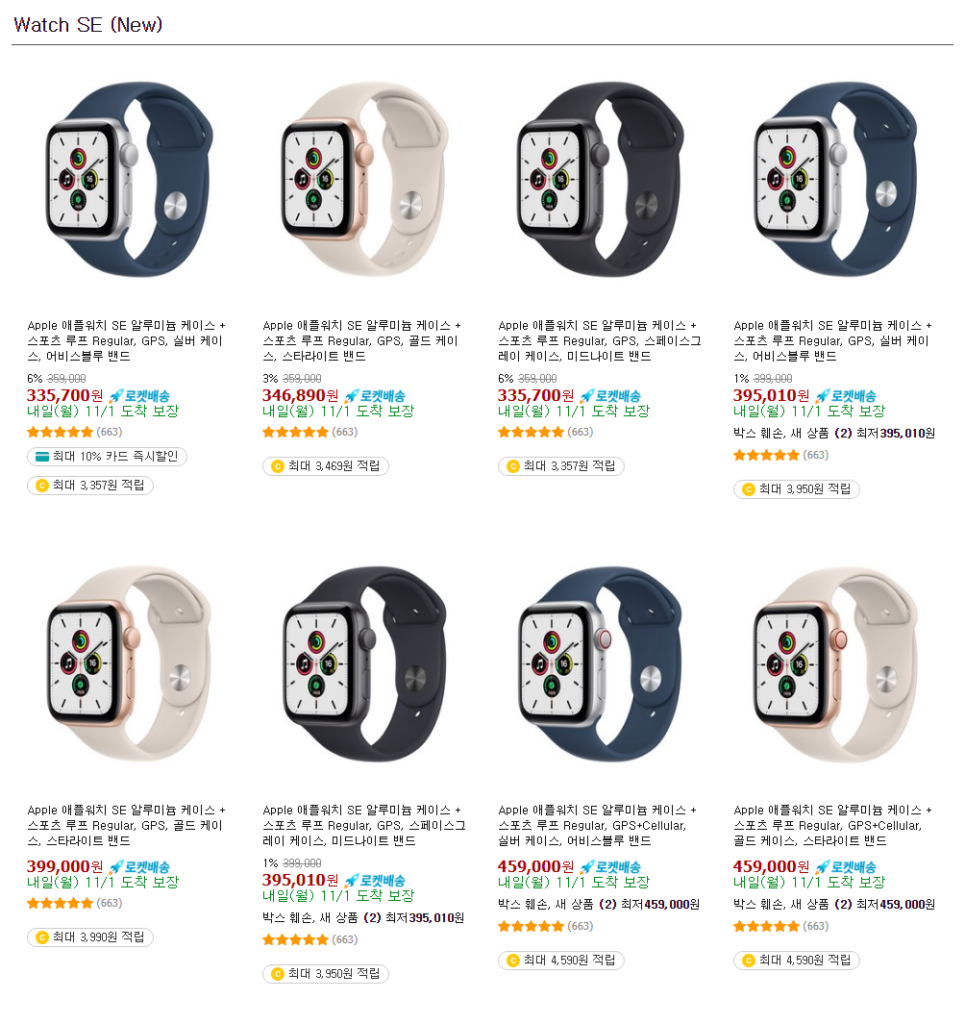Image resolution: width=965 pixels, height=1024 pixels.
Task: Open the gold case Starlight watch image priced 346,890원
Action: tap(364, 180)
